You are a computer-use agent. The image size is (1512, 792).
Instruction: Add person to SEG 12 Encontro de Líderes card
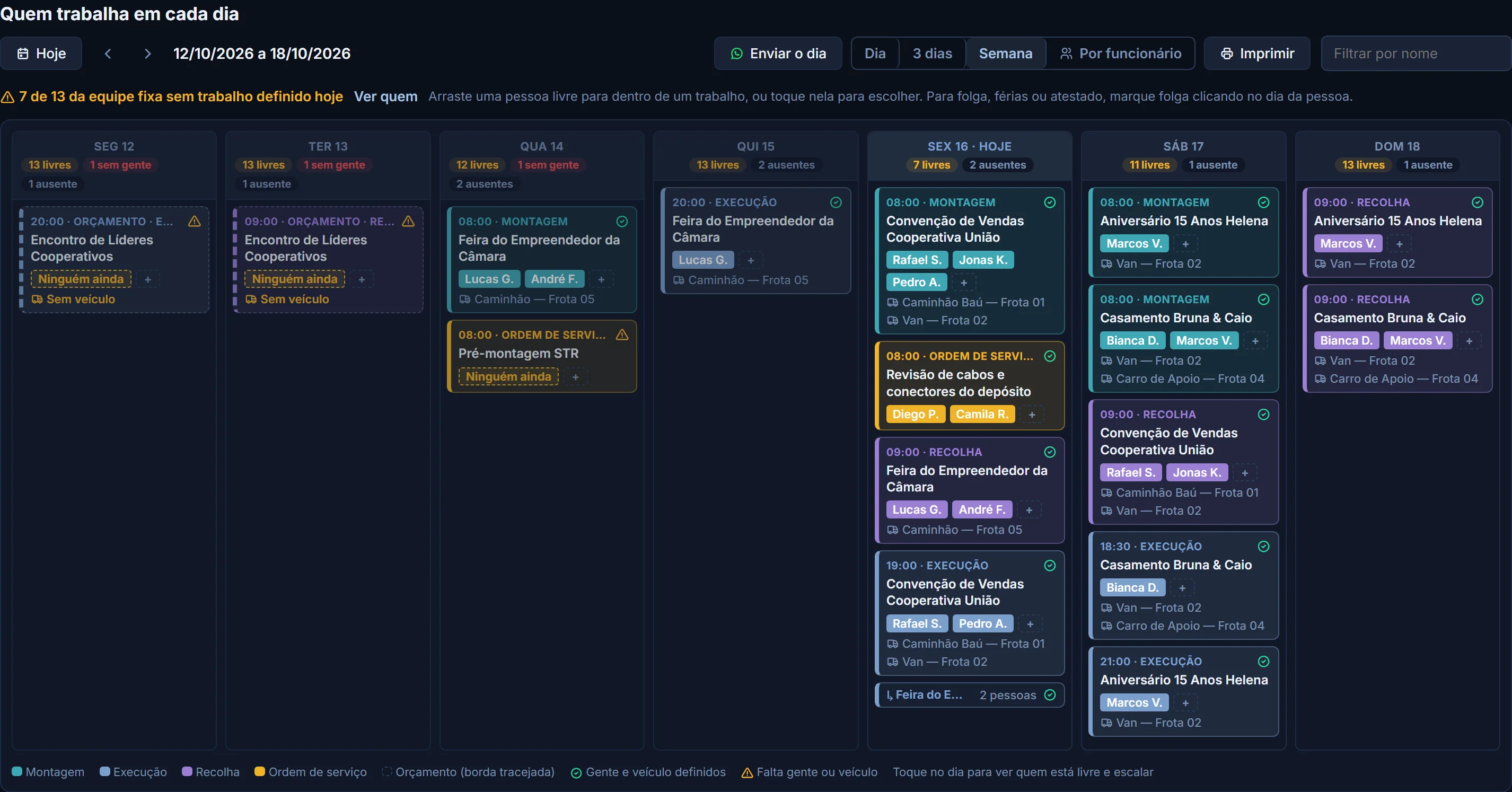click(x=148, y=279)
